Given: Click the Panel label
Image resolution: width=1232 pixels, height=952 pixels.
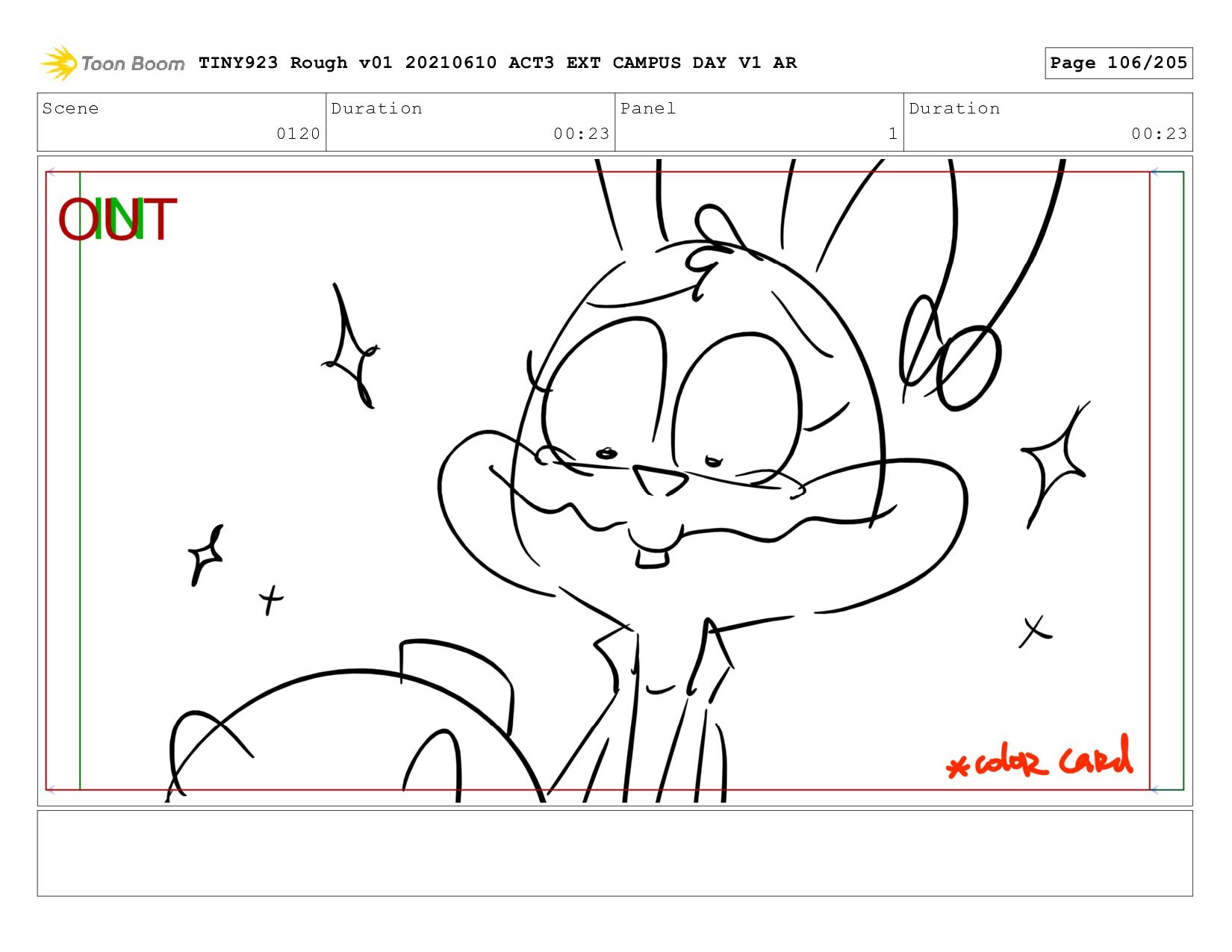Looking at the screenshot, I should [x=648, y=108].
